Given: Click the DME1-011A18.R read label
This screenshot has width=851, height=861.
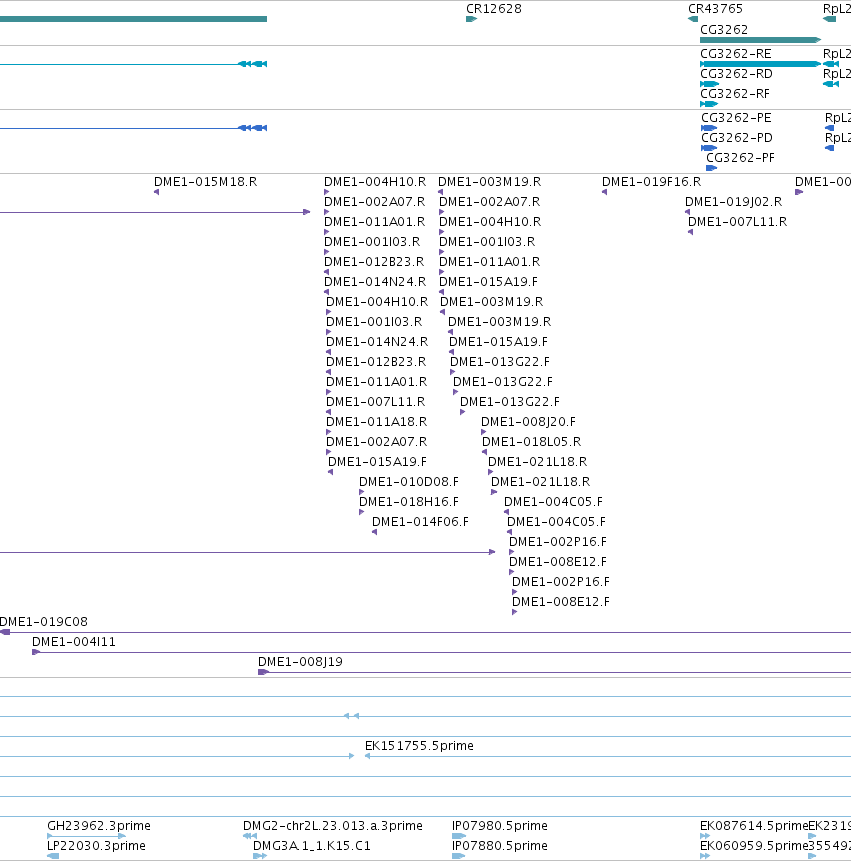Looking at the screenshot, I should pos(377,422).
